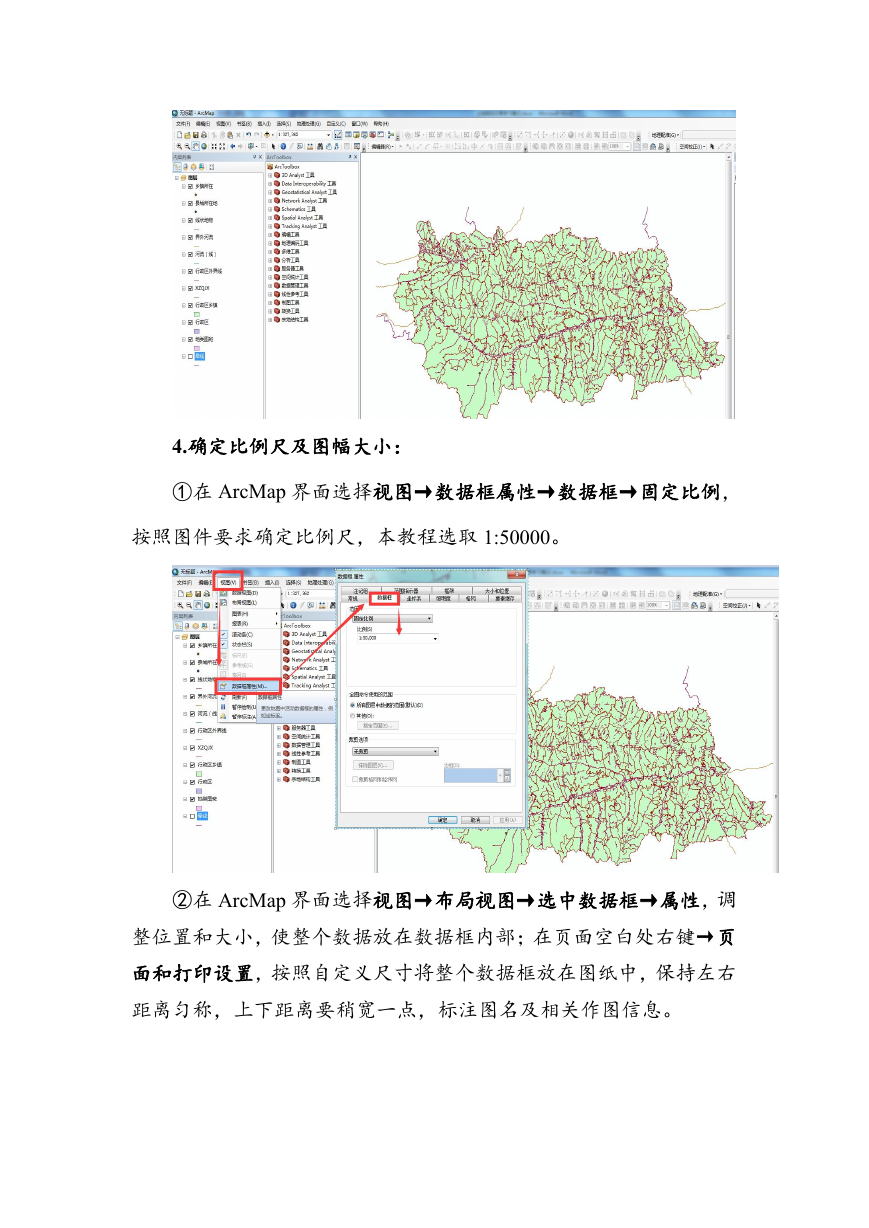Click the pink 地类图斑 symbol swatch, upper screenshot
869x1228 pixels.
197,348
